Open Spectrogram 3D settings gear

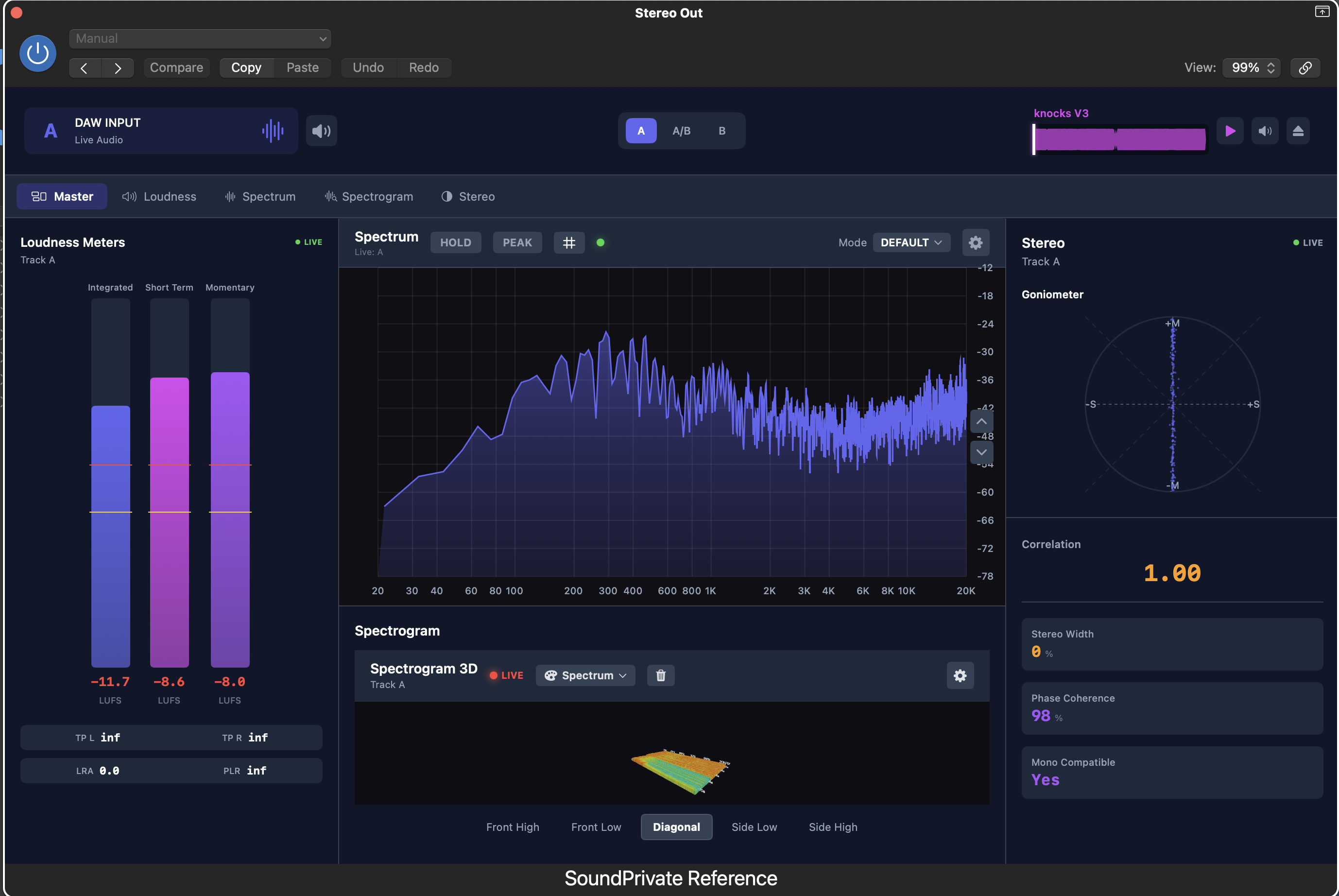tap(960, 675)
